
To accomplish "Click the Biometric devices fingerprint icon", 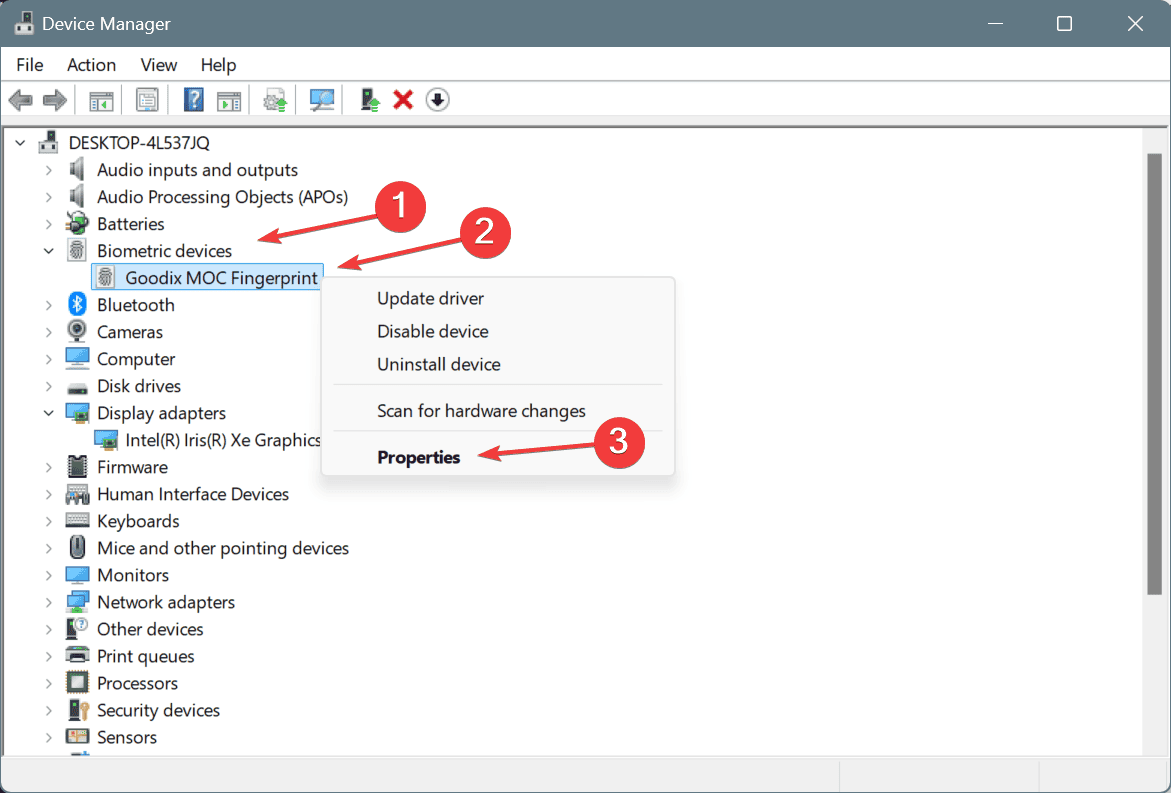I will click(x=77, y=250).
